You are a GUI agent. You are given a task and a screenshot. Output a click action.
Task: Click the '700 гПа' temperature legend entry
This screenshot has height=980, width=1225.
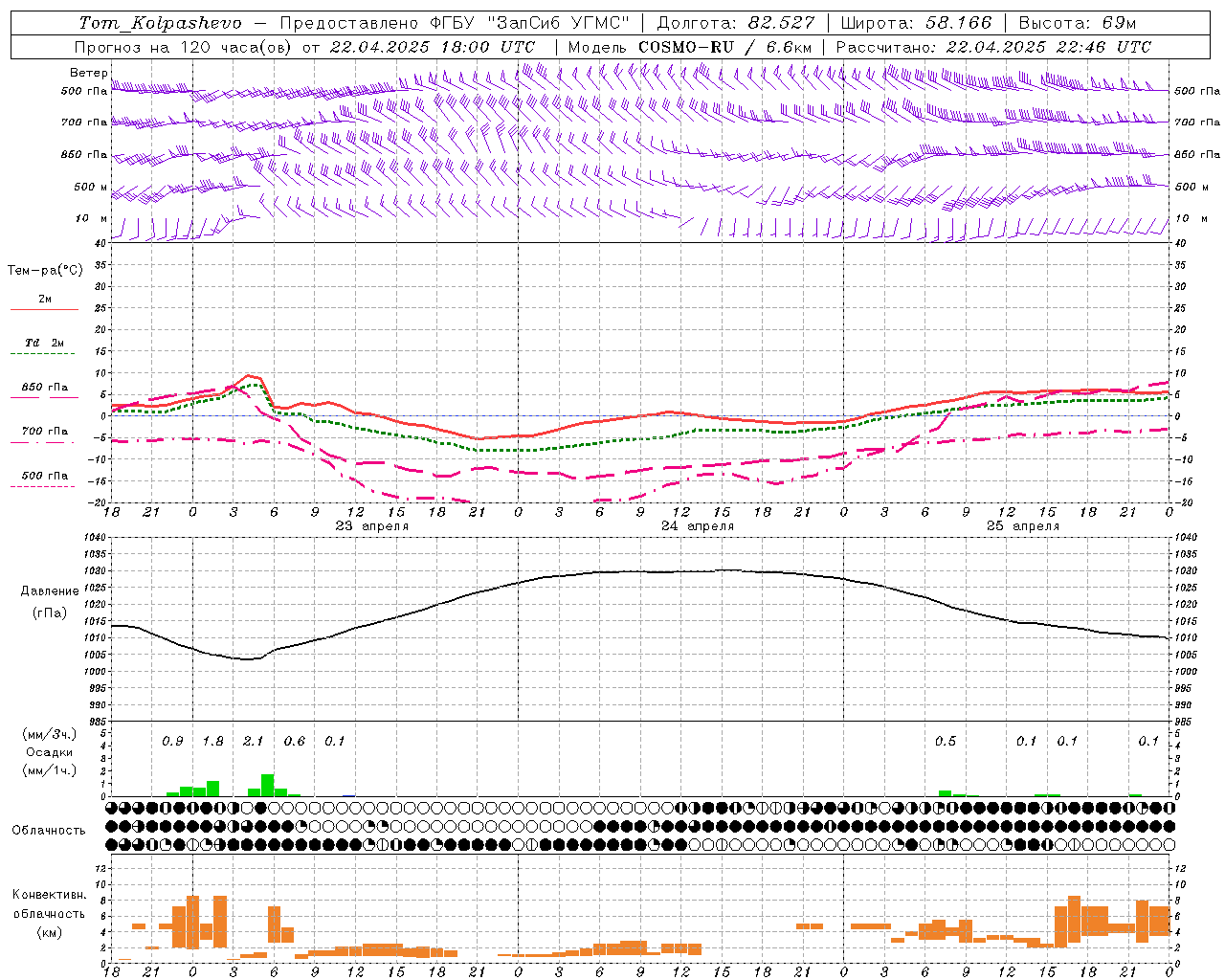coord(45,431)
